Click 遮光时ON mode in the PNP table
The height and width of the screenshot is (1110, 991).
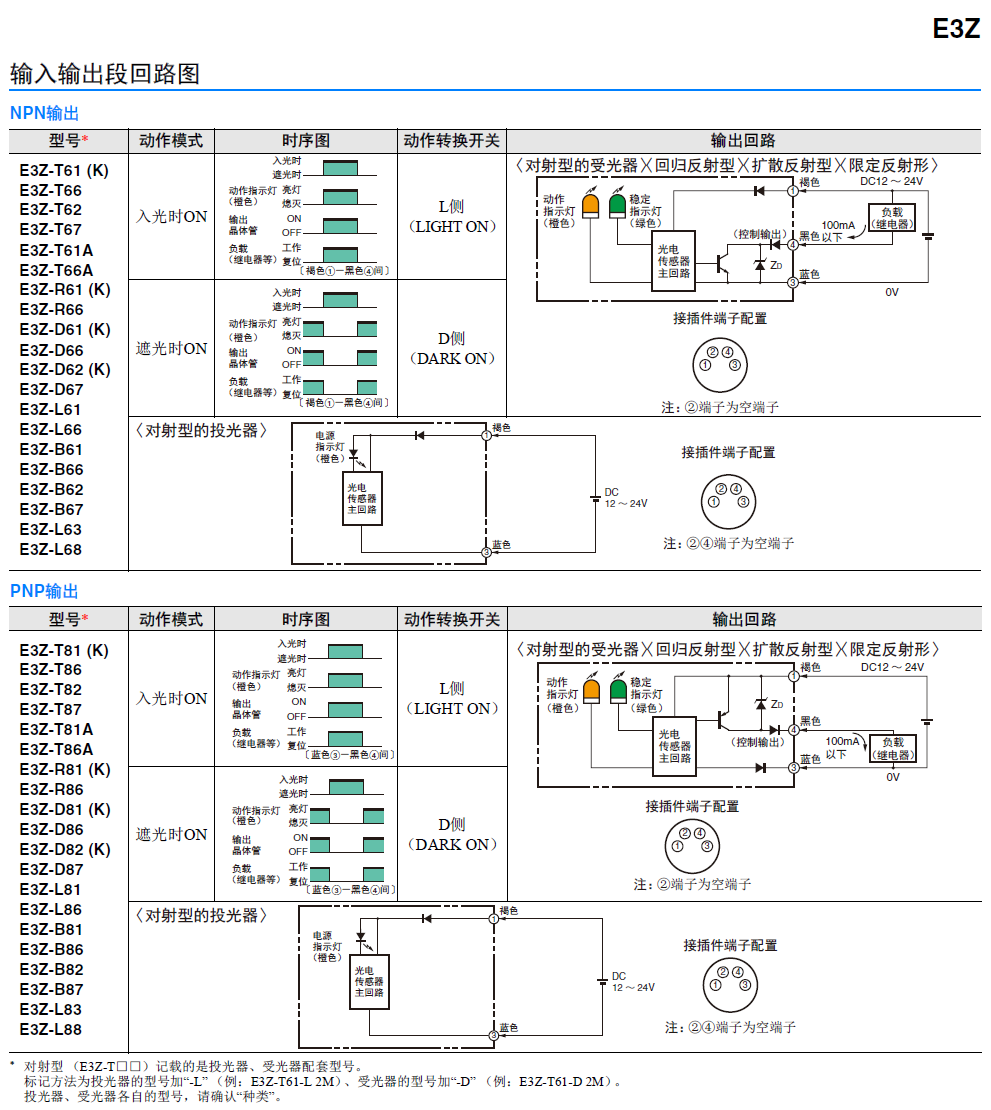171,834
